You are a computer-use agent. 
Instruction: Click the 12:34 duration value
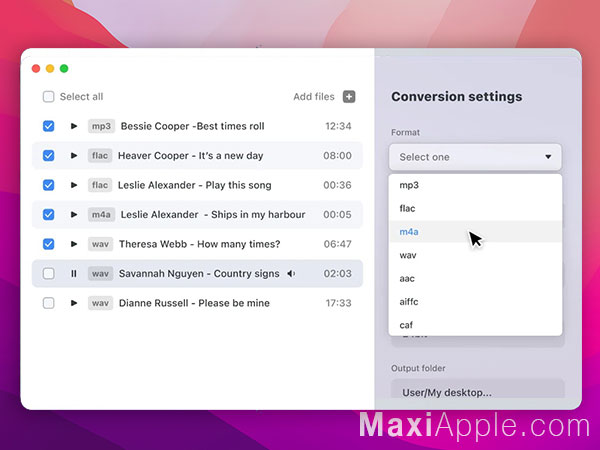pos(338,126)
